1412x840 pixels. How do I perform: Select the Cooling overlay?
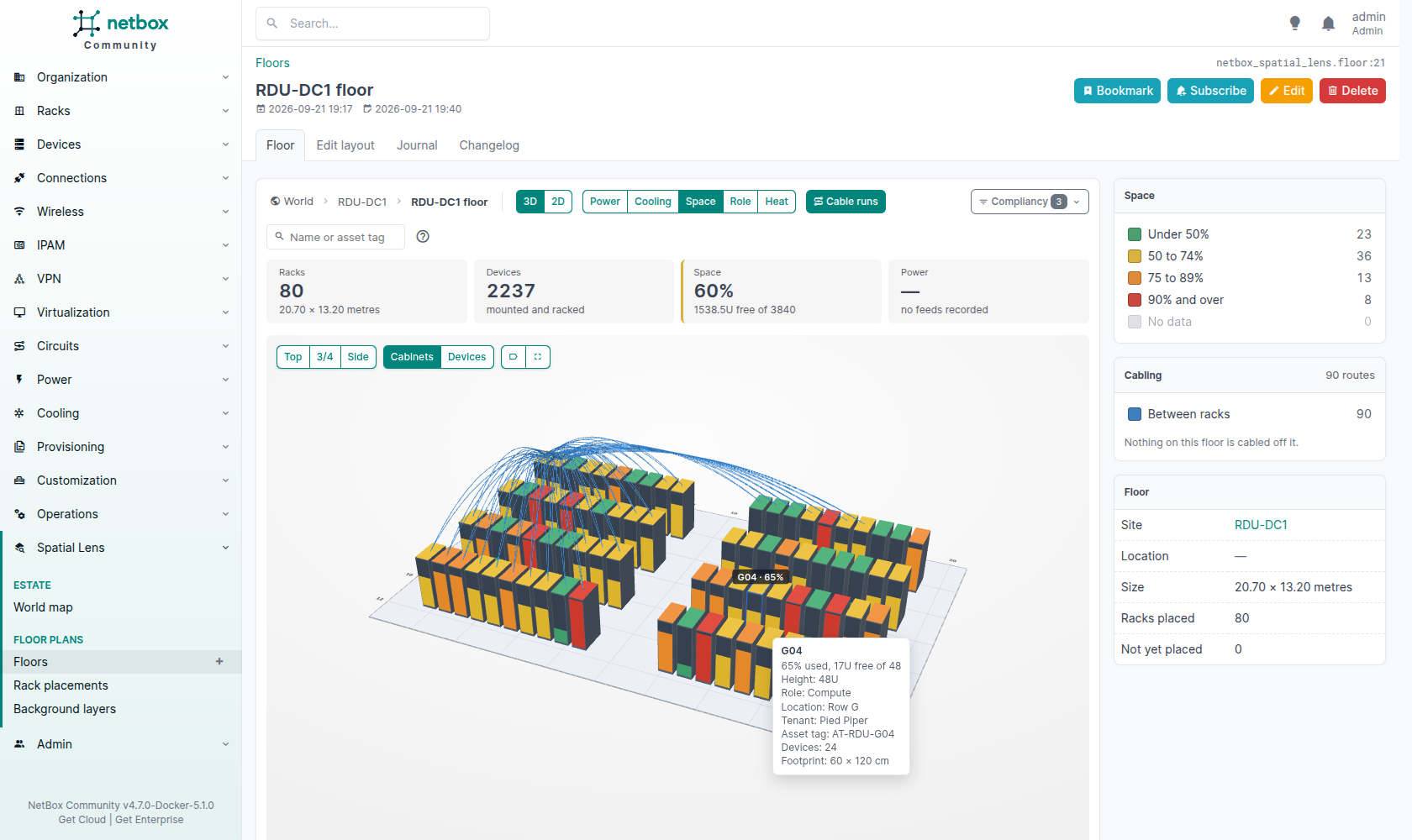click(653, 202)
